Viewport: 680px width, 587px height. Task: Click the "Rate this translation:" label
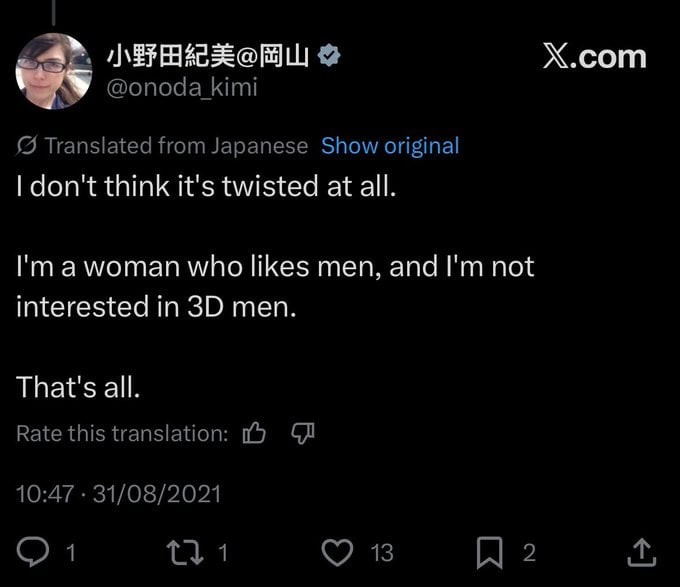click(122, 434)
